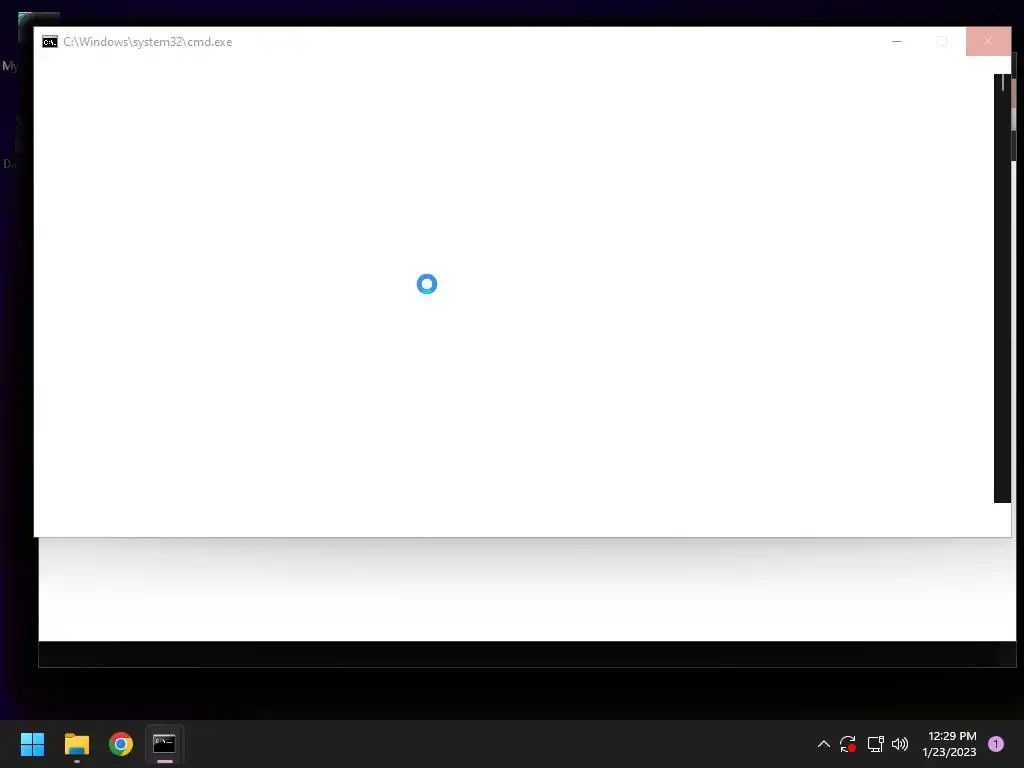Open the Windows Start menu

[32, 744]
